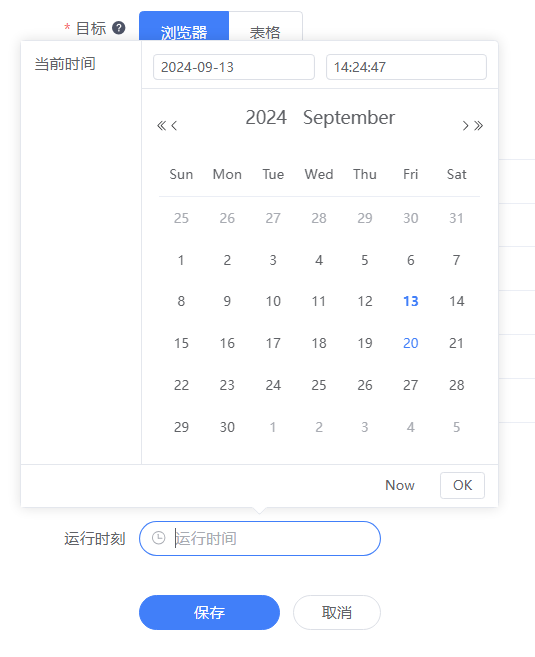Click the time input showing 14:24:47

(406, 67)
